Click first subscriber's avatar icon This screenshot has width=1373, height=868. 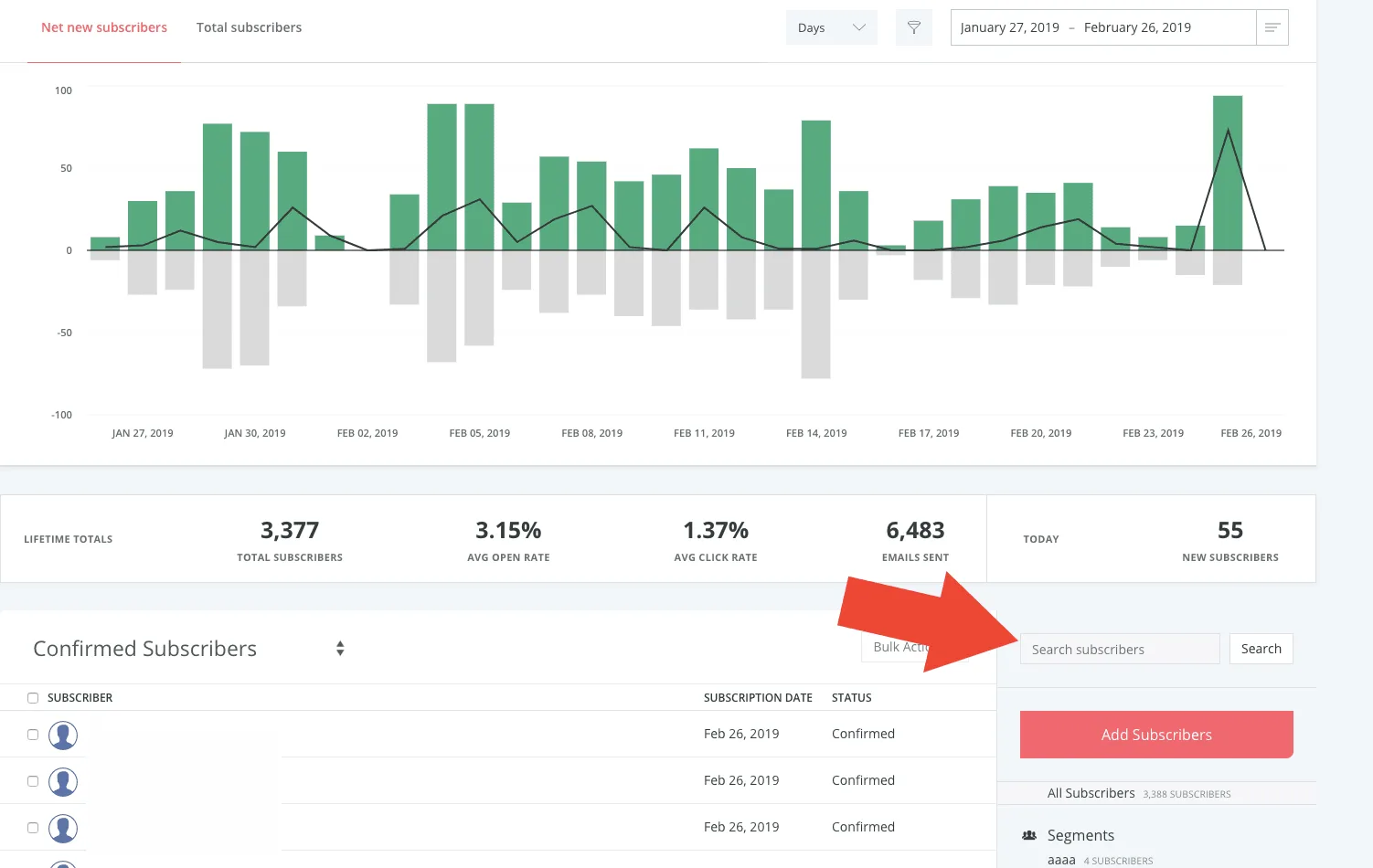(63, 735)
